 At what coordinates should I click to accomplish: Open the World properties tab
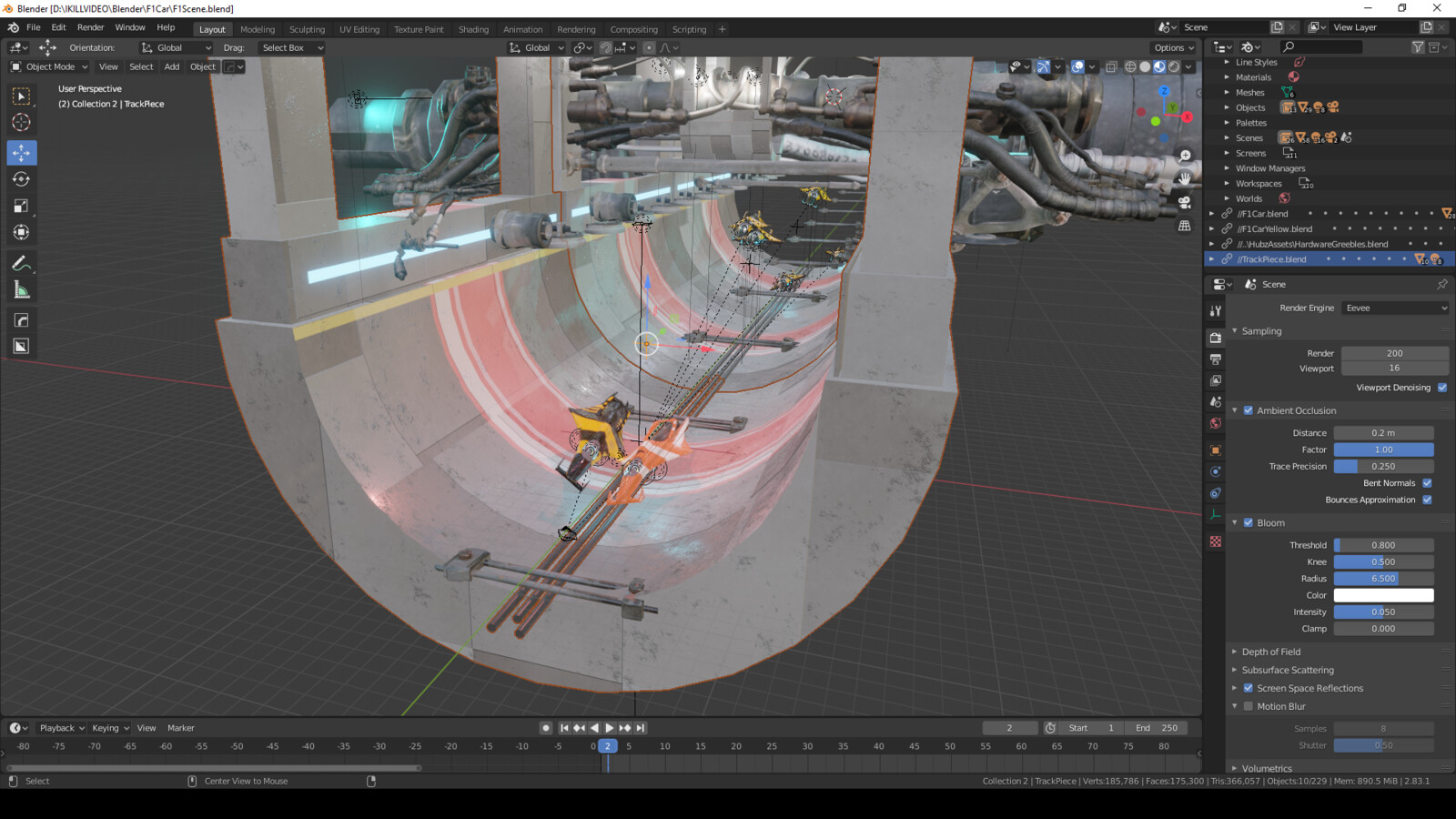[x=1216, y=423]
